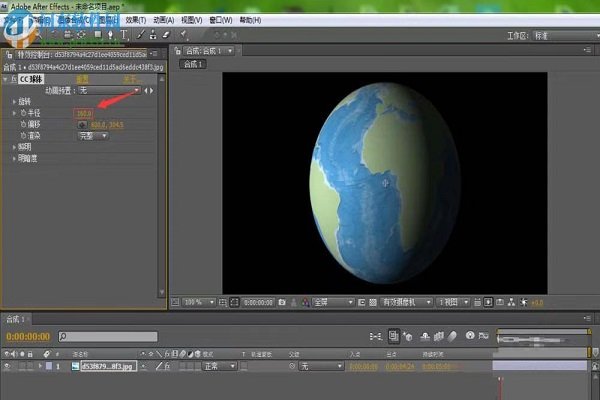The height and width of the screenshot is (400, 600).
Task: Select the Brush tool
Action: pyautogui.click(x=140, y=34)
